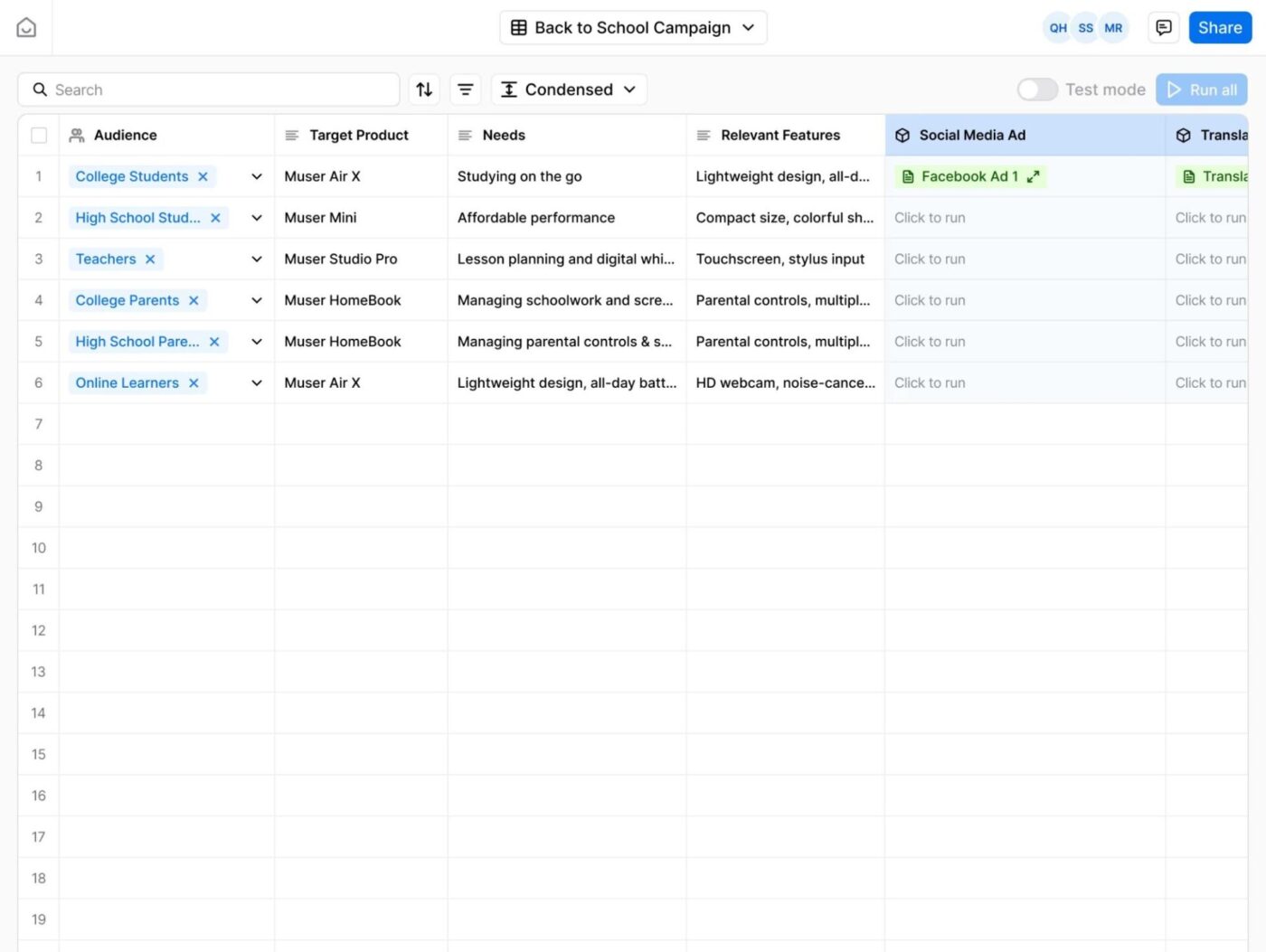Click the table grid icon beside Back to School Campaign

[519, 27]
